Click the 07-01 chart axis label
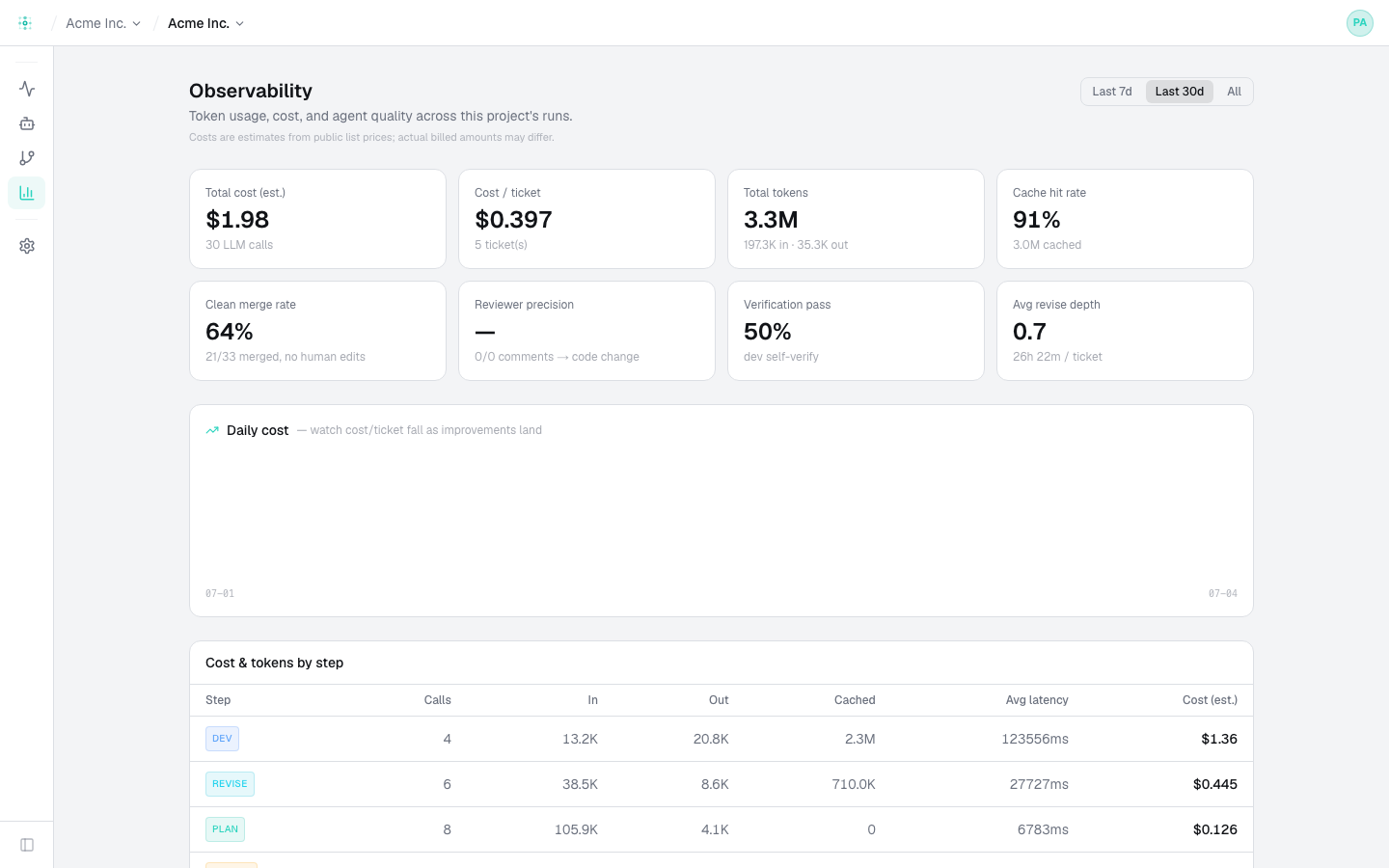1389x868 pixels. coord(220,593)
